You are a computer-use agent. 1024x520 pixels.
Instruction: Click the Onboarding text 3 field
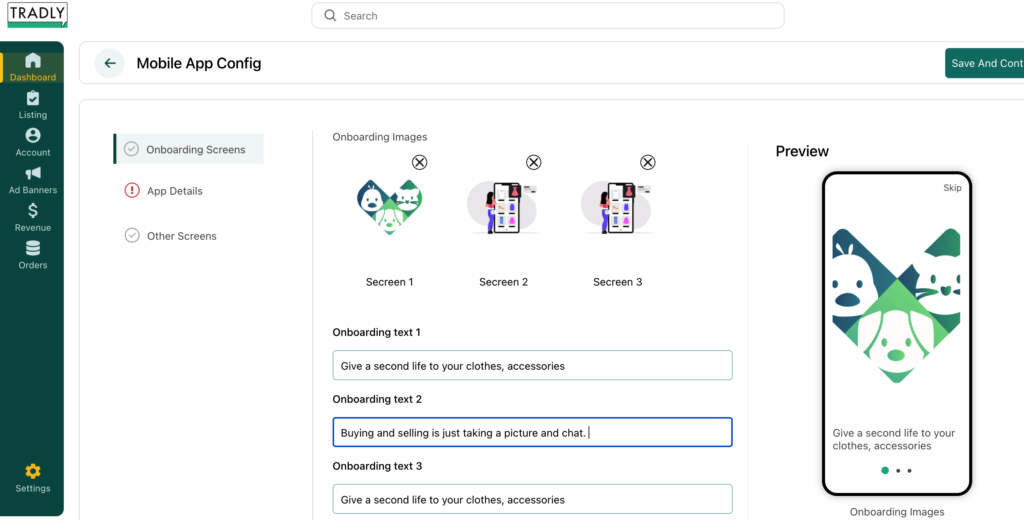(x=532, y=499)
